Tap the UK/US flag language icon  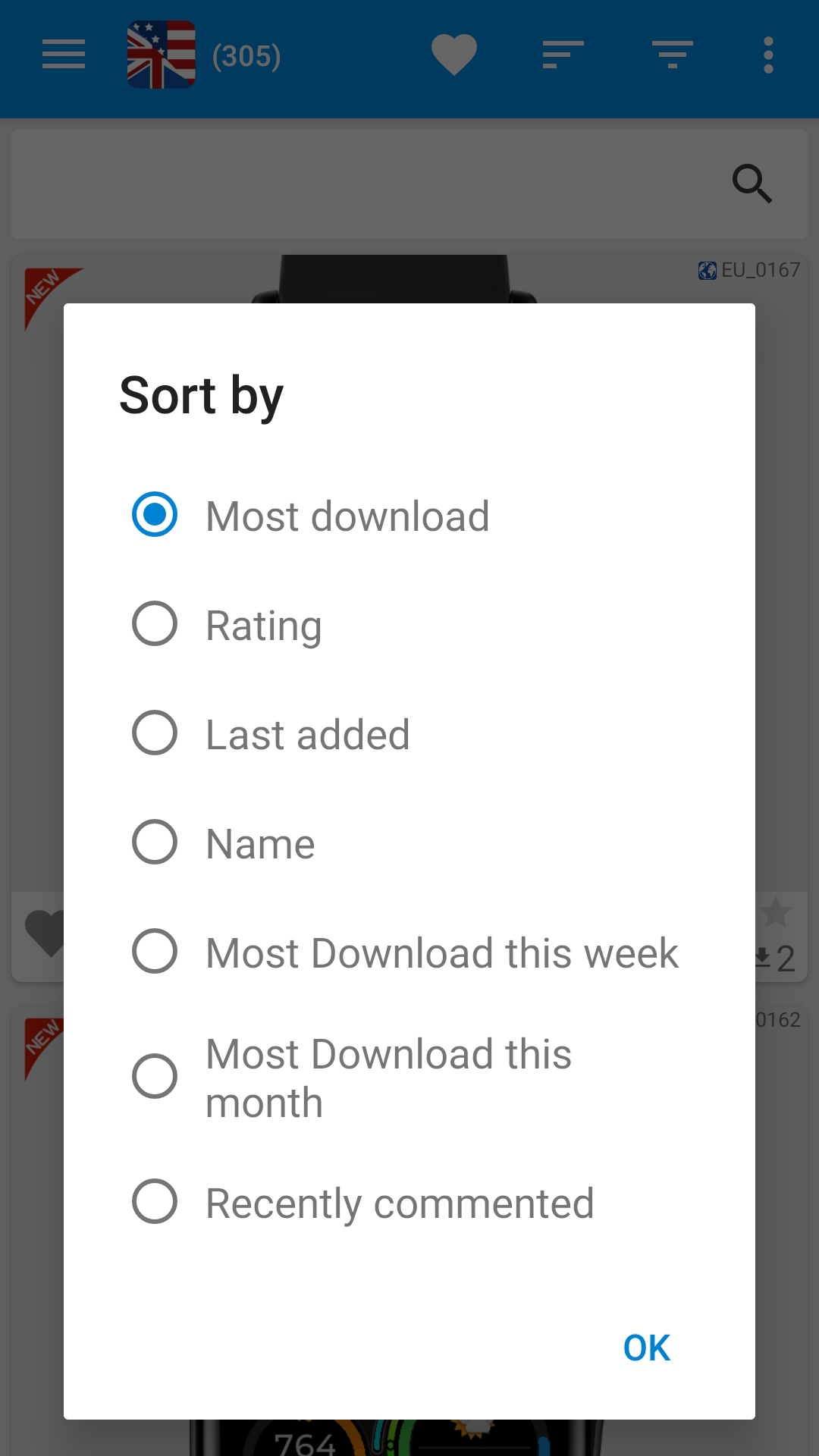tap(161, 55)
